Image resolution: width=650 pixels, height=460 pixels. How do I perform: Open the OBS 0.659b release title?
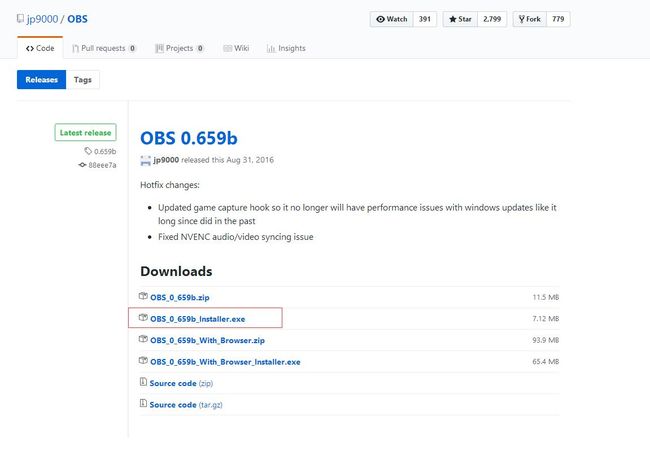point(189,138)
